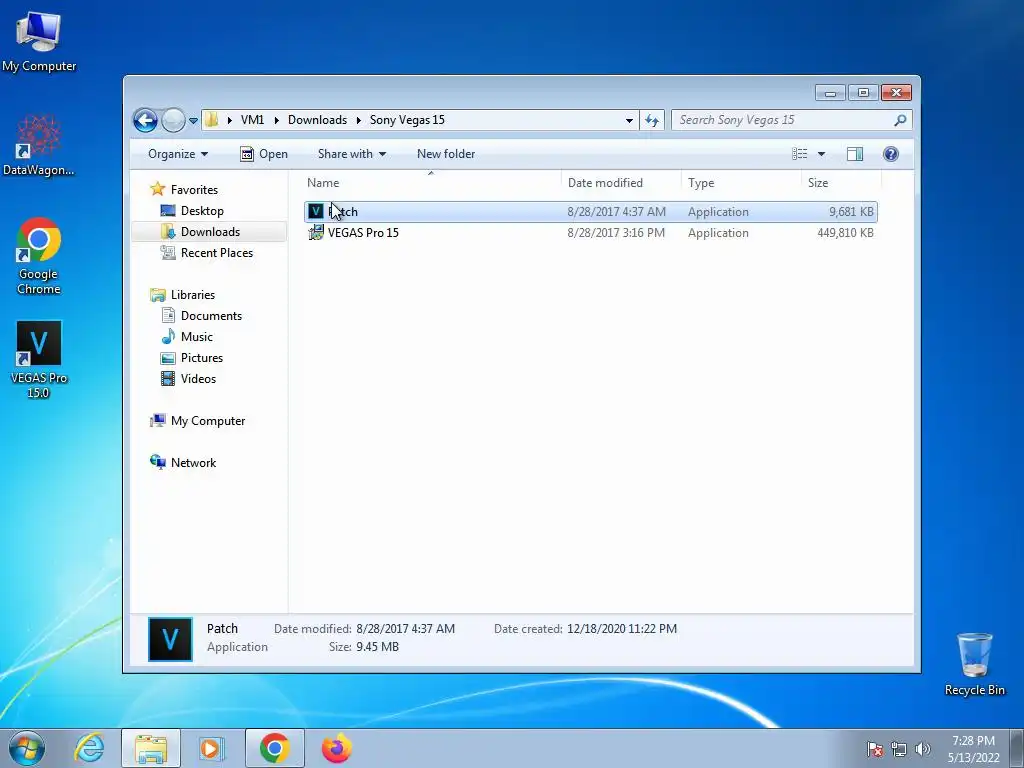The height and width of the screenshot is (768, 1024).
Task: Select Libraries in the navigation pane
Action: (193, 295)
